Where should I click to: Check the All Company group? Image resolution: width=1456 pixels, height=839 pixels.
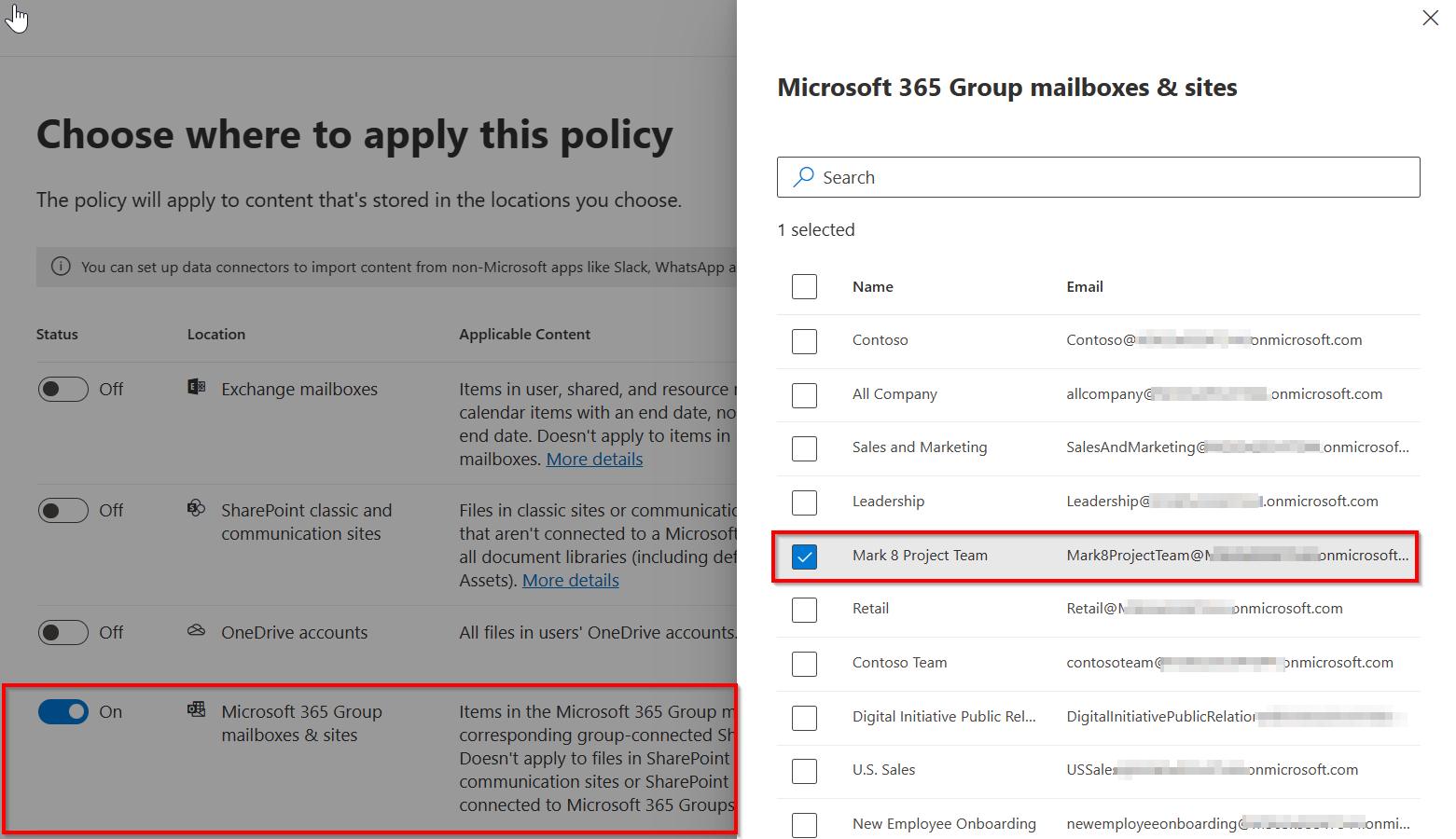(x=804, y=395)
